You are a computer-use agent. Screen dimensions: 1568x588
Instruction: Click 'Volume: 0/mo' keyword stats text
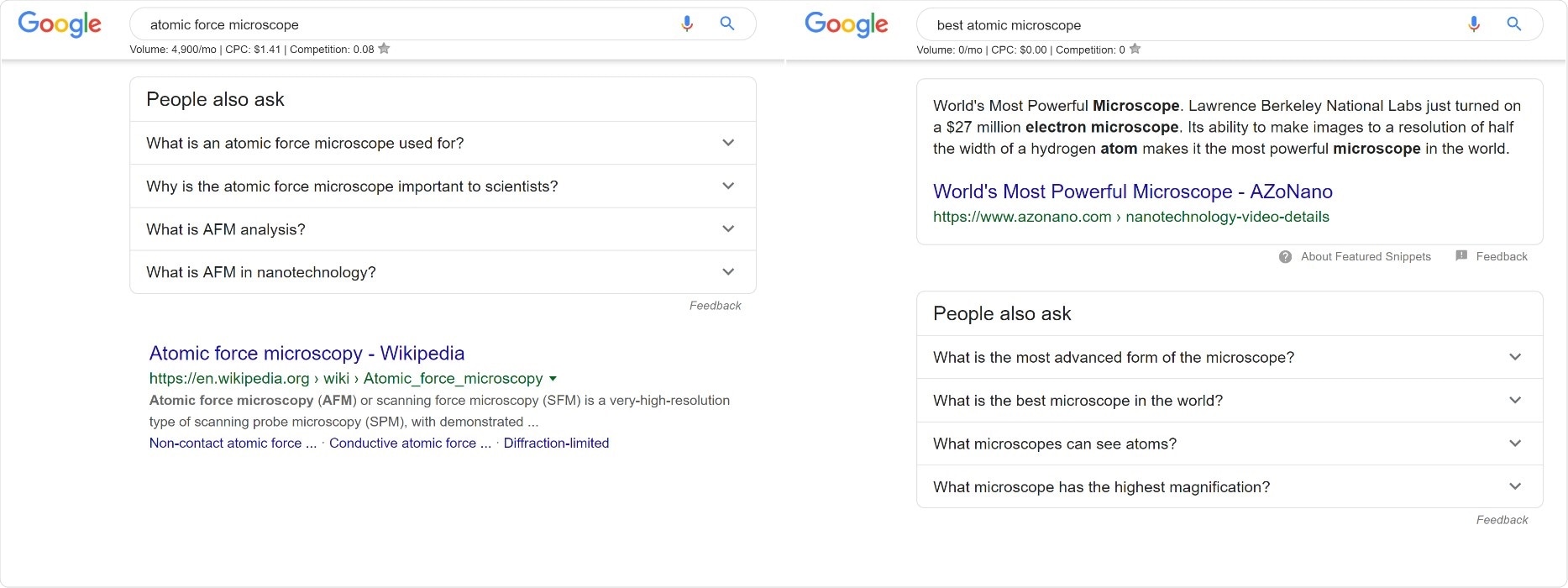[1020, 50]
